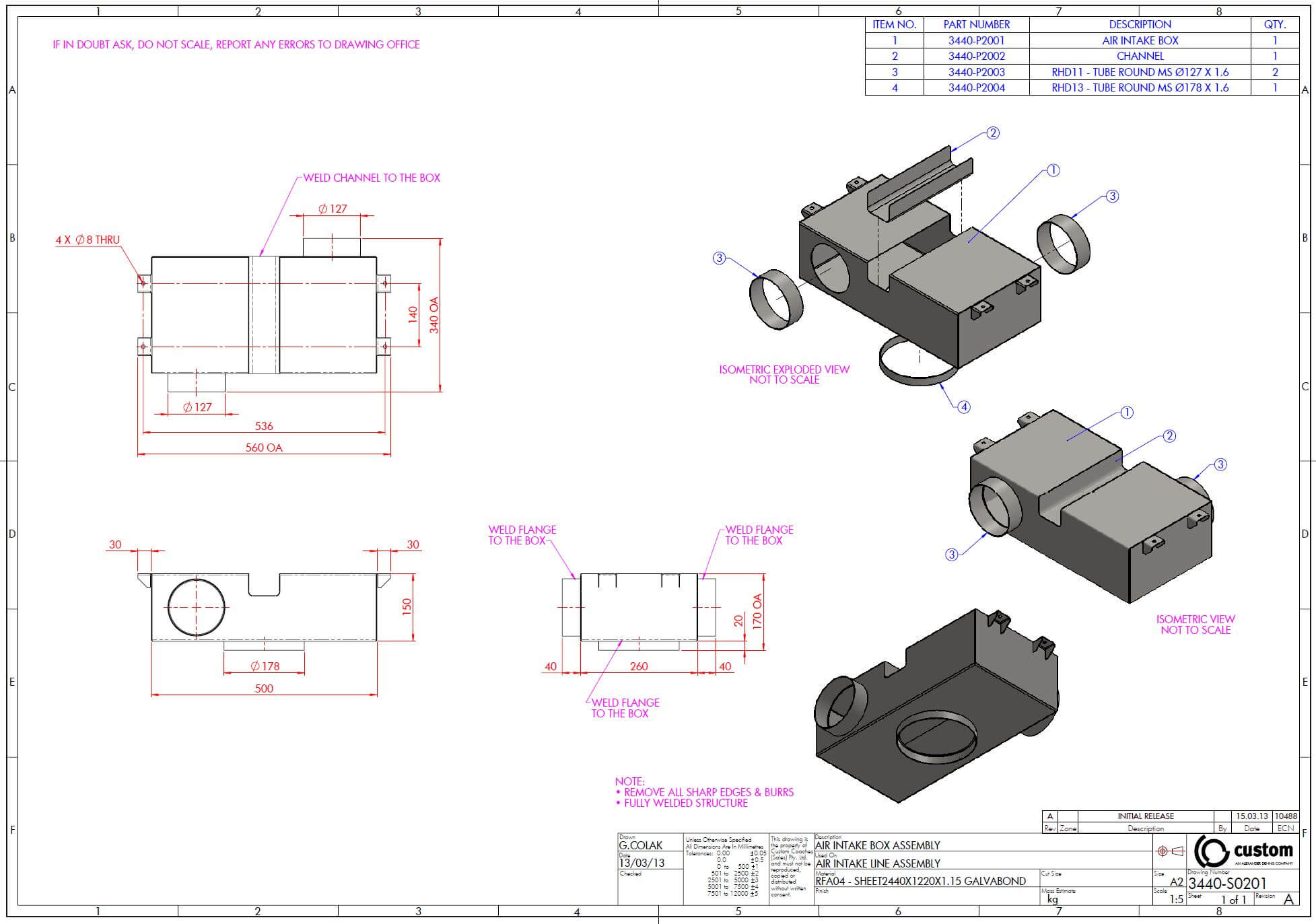Select the Ø178 dimension on the front view
1316x924 pixels.
tap(265, 666)
